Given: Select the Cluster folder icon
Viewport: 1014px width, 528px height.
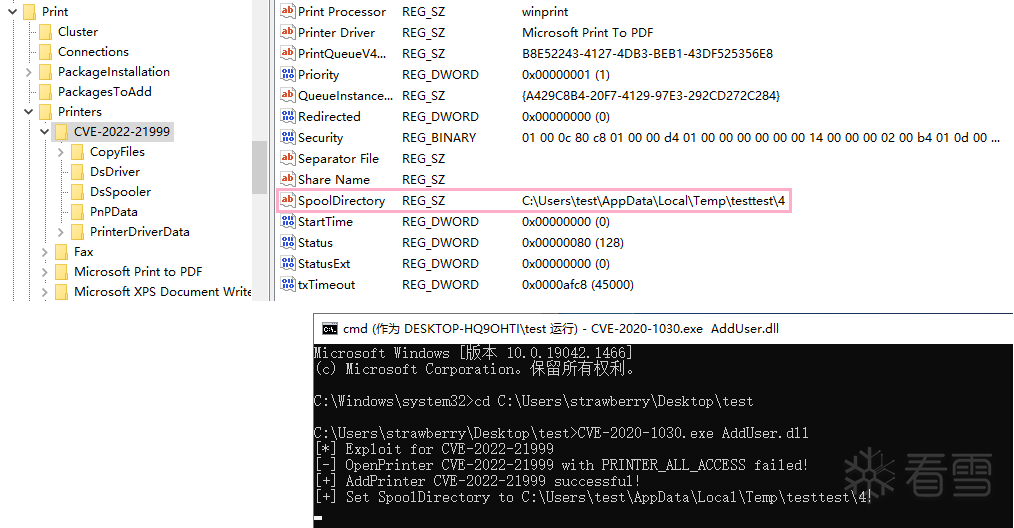Looking at the screenshot, I should 45,32.
